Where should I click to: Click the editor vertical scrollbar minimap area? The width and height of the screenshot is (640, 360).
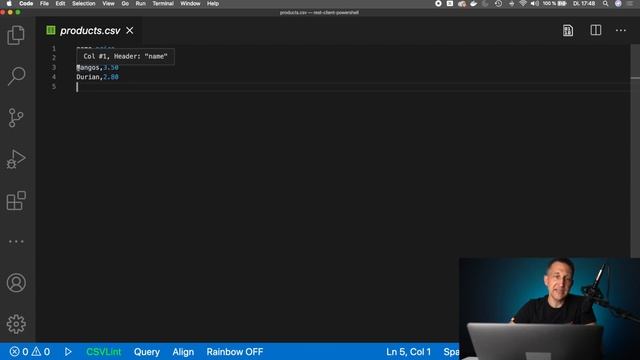click(x=635, y=151)
